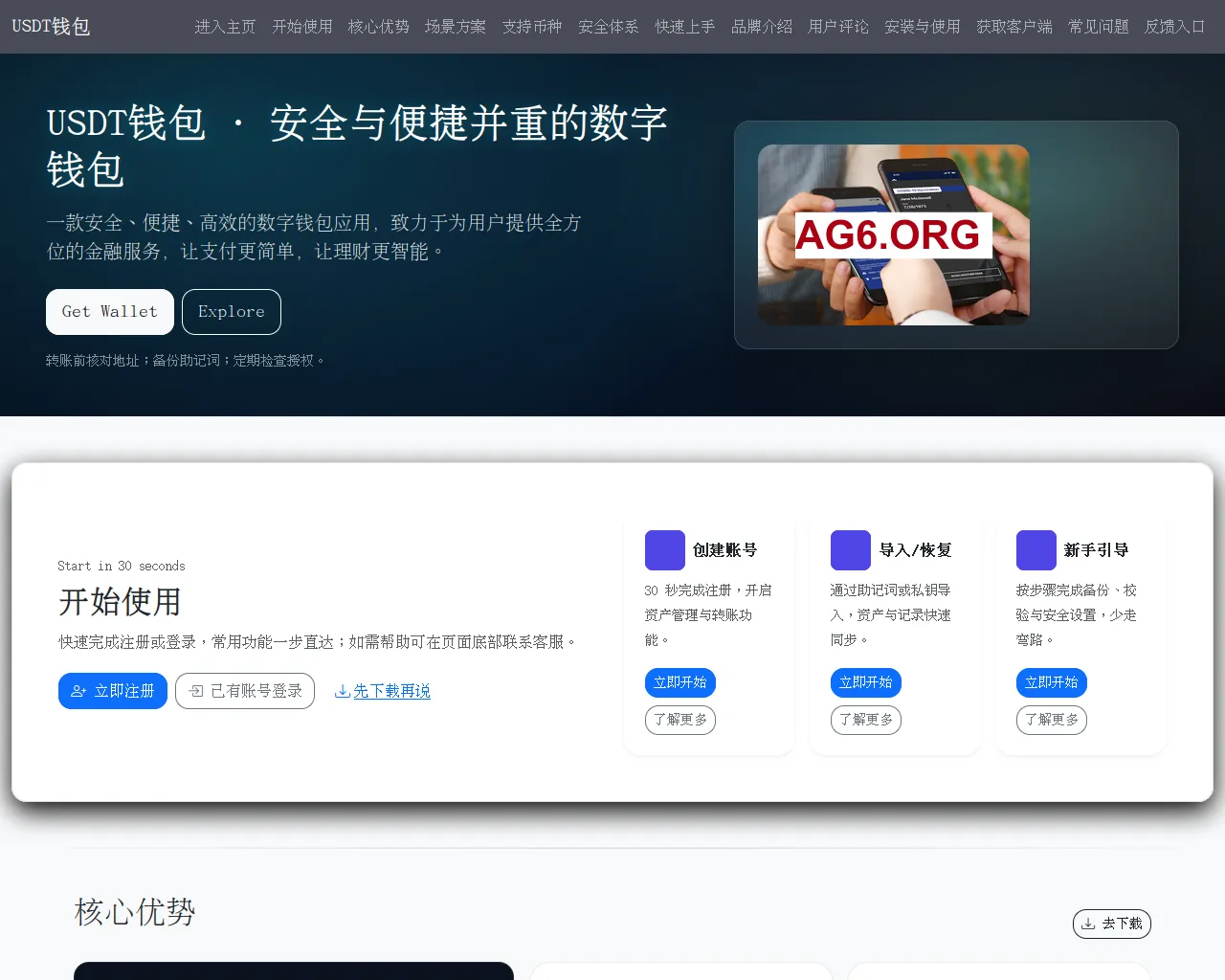Click the Explore button
This screenshot has height=980, width=1225.
tap(232, 312)
